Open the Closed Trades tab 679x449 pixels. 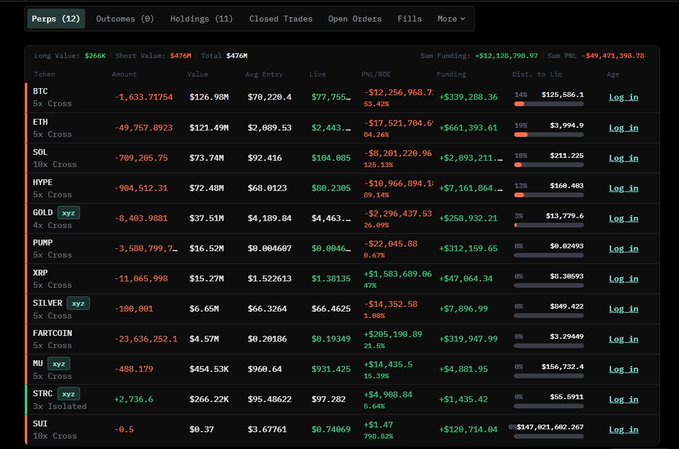click(281, 19)
